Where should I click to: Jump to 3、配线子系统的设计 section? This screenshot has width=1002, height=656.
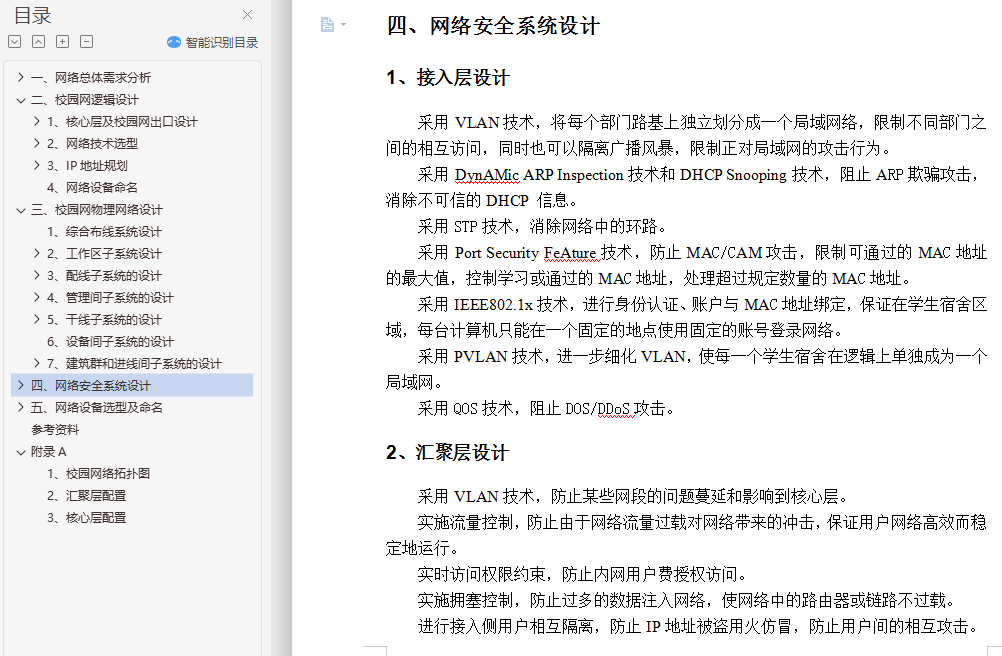[x=104, y=275]
